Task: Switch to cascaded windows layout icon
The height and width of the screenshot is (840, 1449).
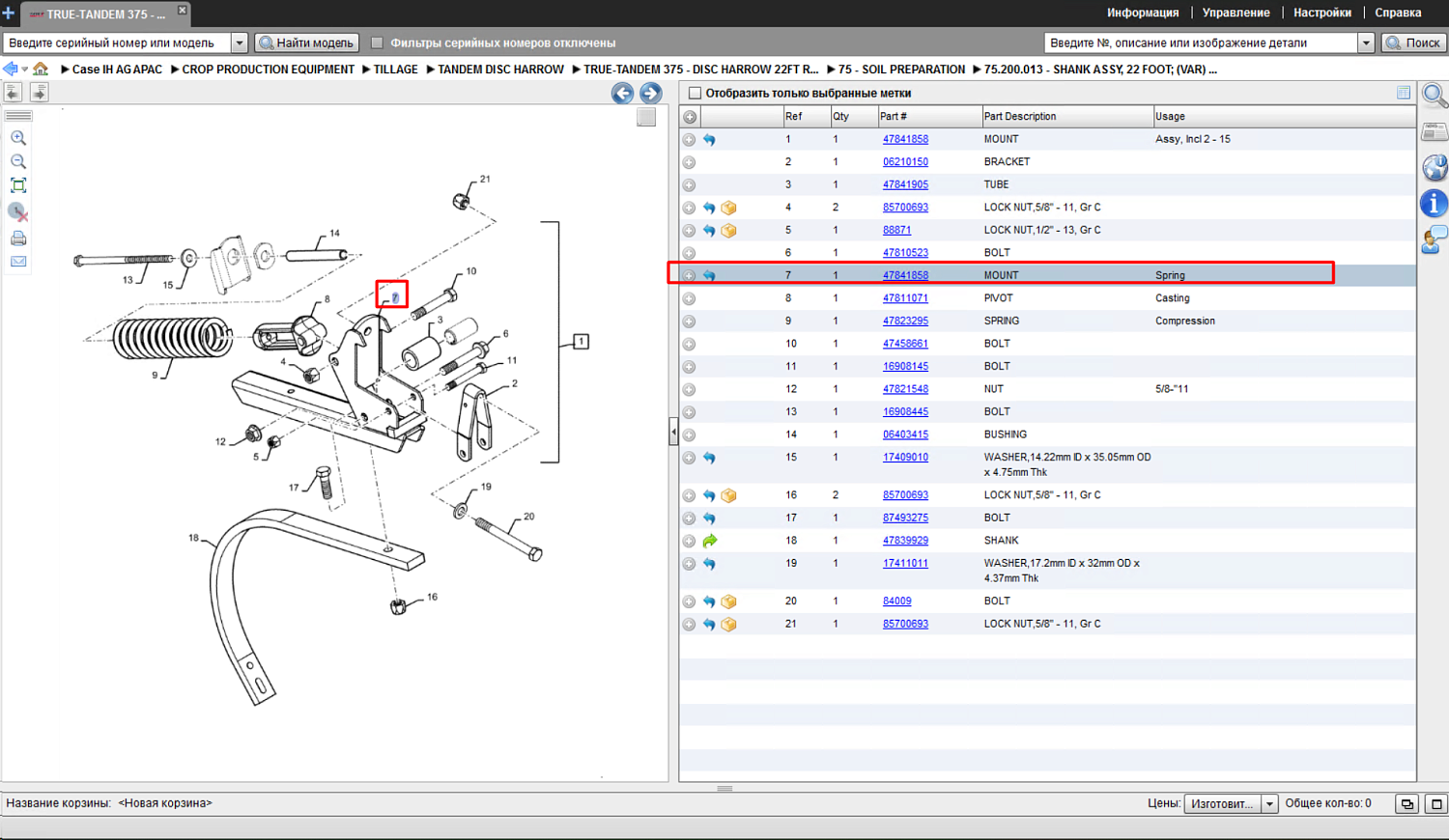Action: [x=1407, y=803]
